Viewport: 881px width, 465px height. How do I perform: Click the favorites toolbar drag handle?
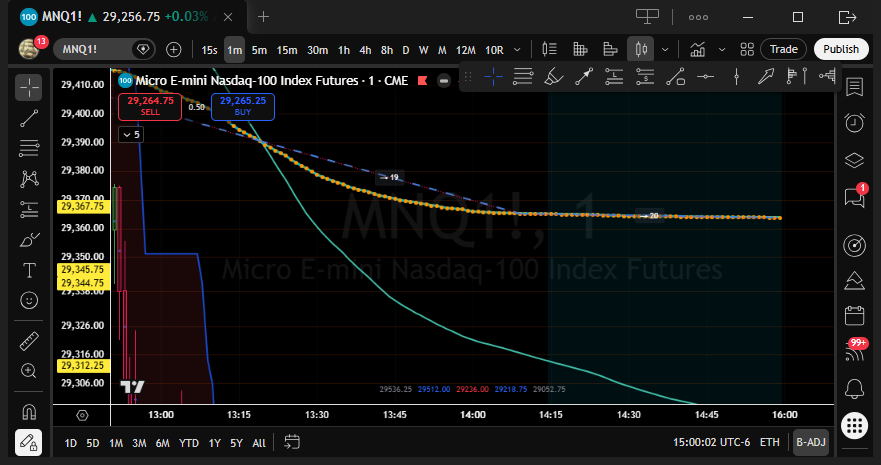coord(467,76)
